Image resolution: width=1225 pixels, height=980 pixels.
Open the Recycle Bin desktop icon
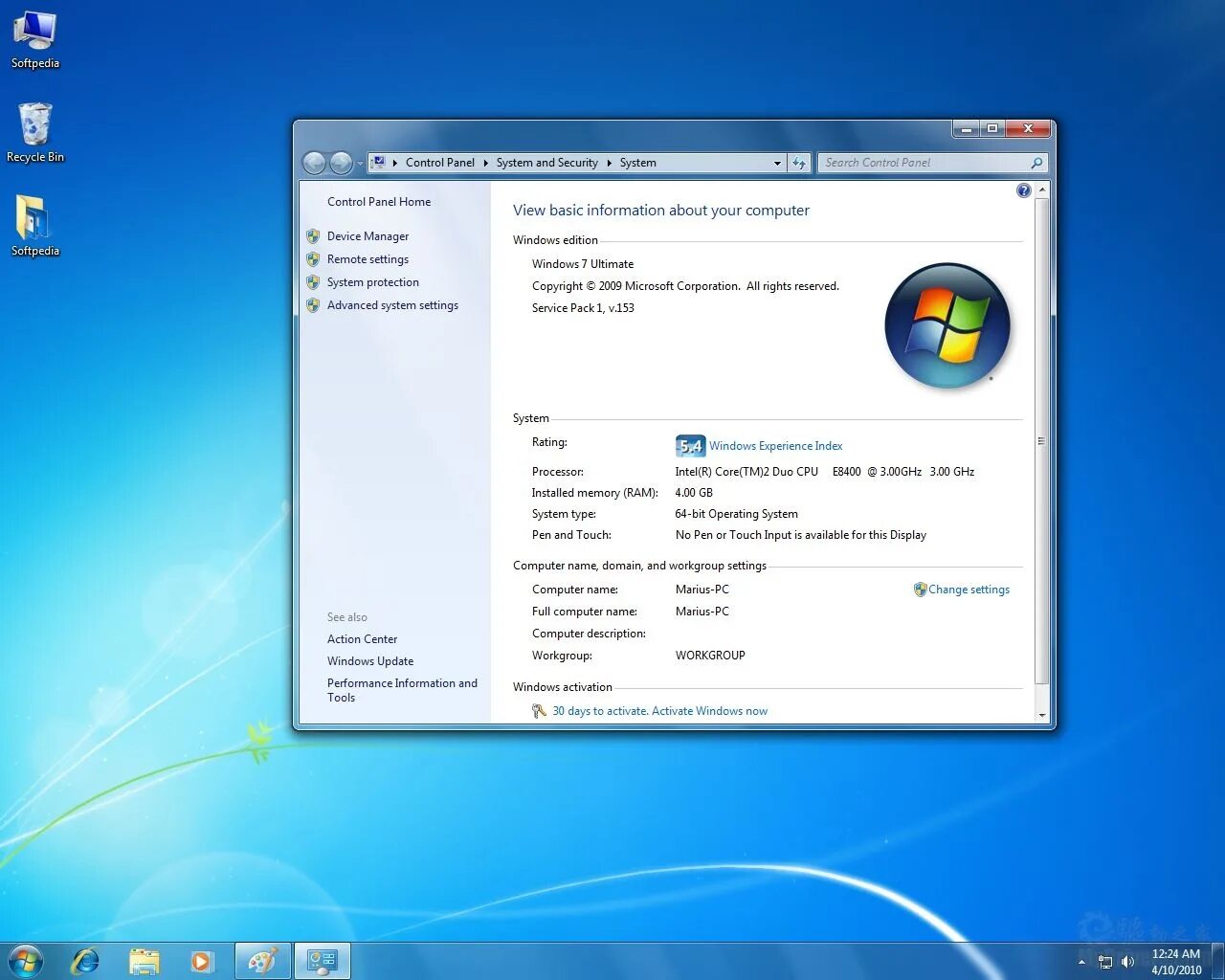[35, 133]
